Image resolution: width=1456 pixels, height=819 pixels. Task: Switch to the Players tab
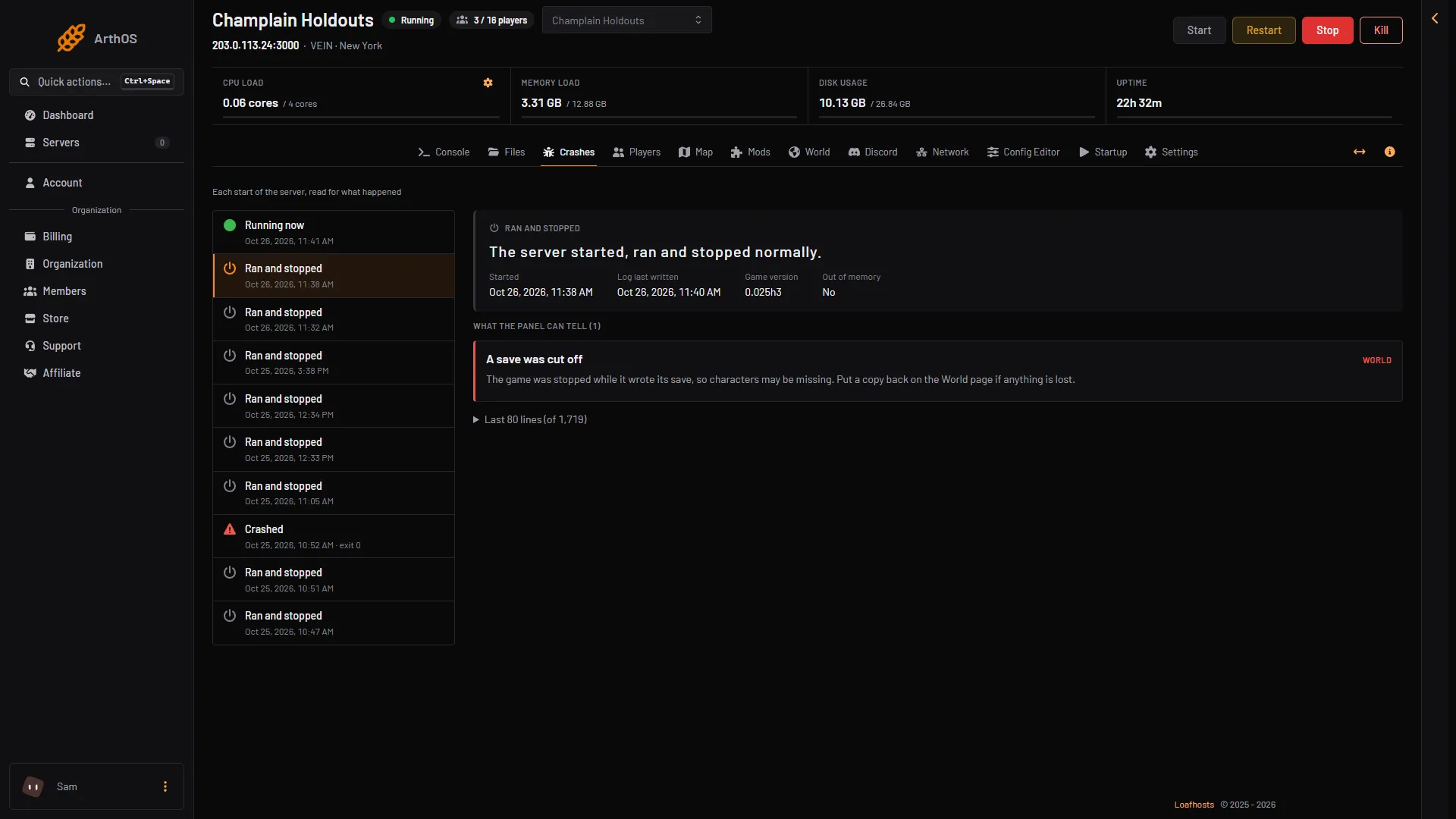click(637, 152)
